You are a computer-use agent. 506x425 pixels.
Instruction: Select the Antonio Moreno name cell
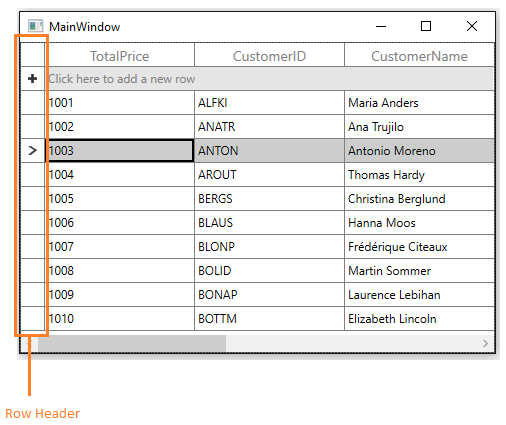pyautogui.click(x=419, y=151)
